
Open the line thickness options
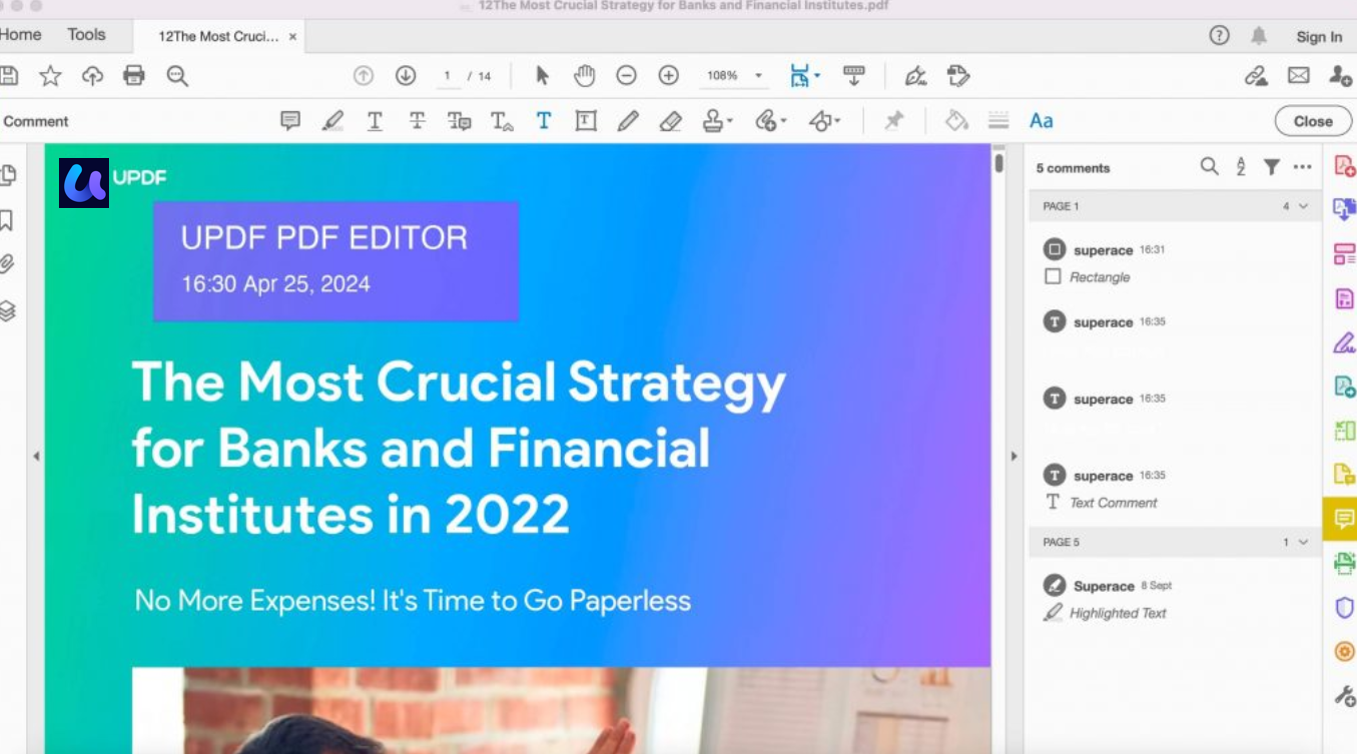(998, 121)
